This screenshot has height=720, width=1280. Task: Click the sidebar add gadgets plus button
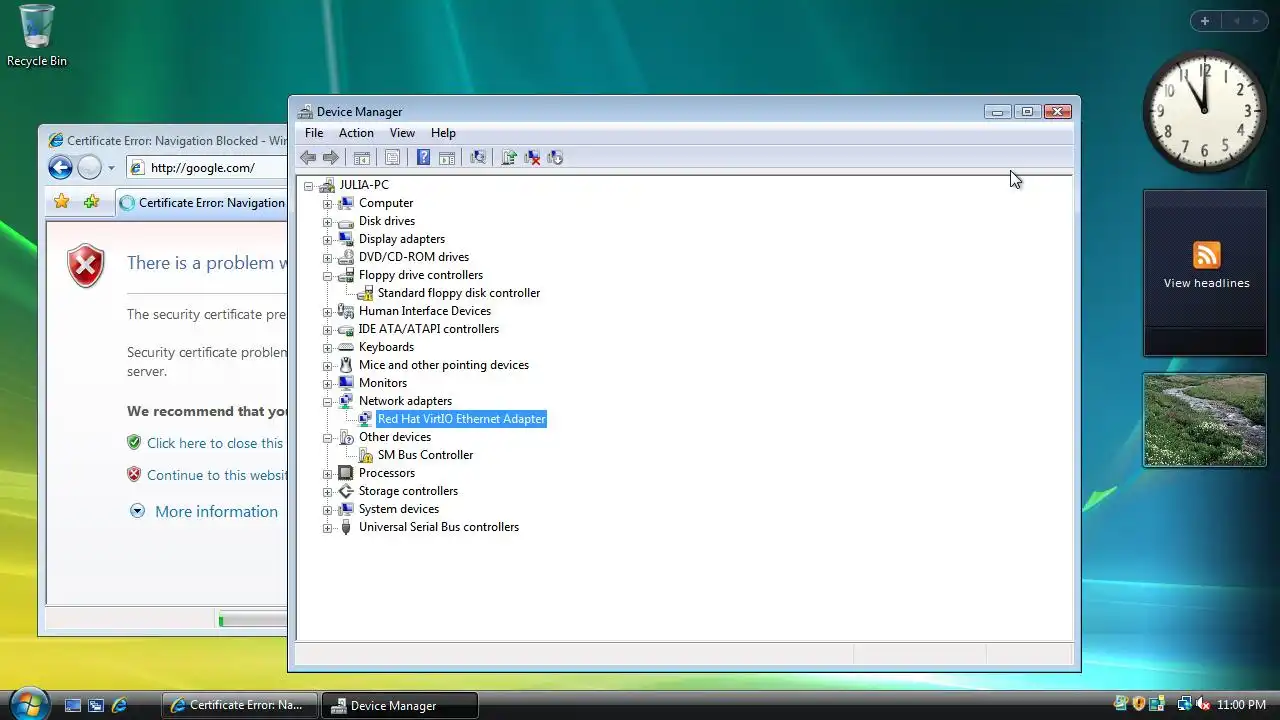(1205, 21)
